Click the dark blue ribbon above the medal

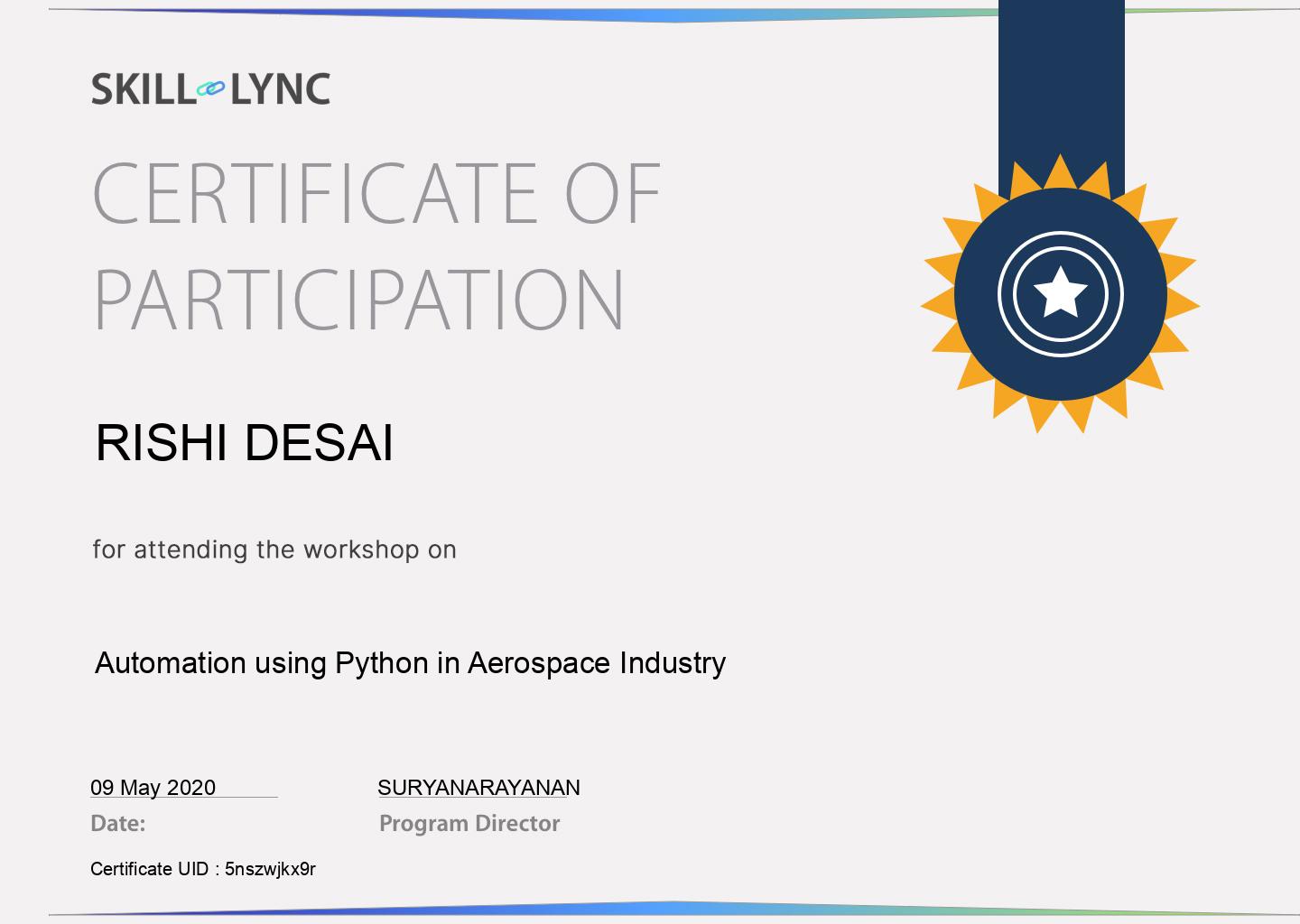coord(1059,81)
